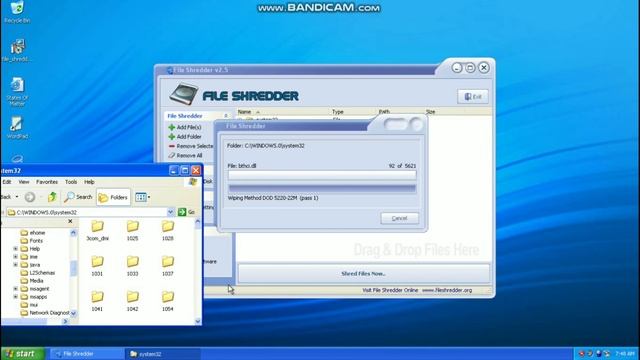Select Media folder in tree

[x=32, y=281]
